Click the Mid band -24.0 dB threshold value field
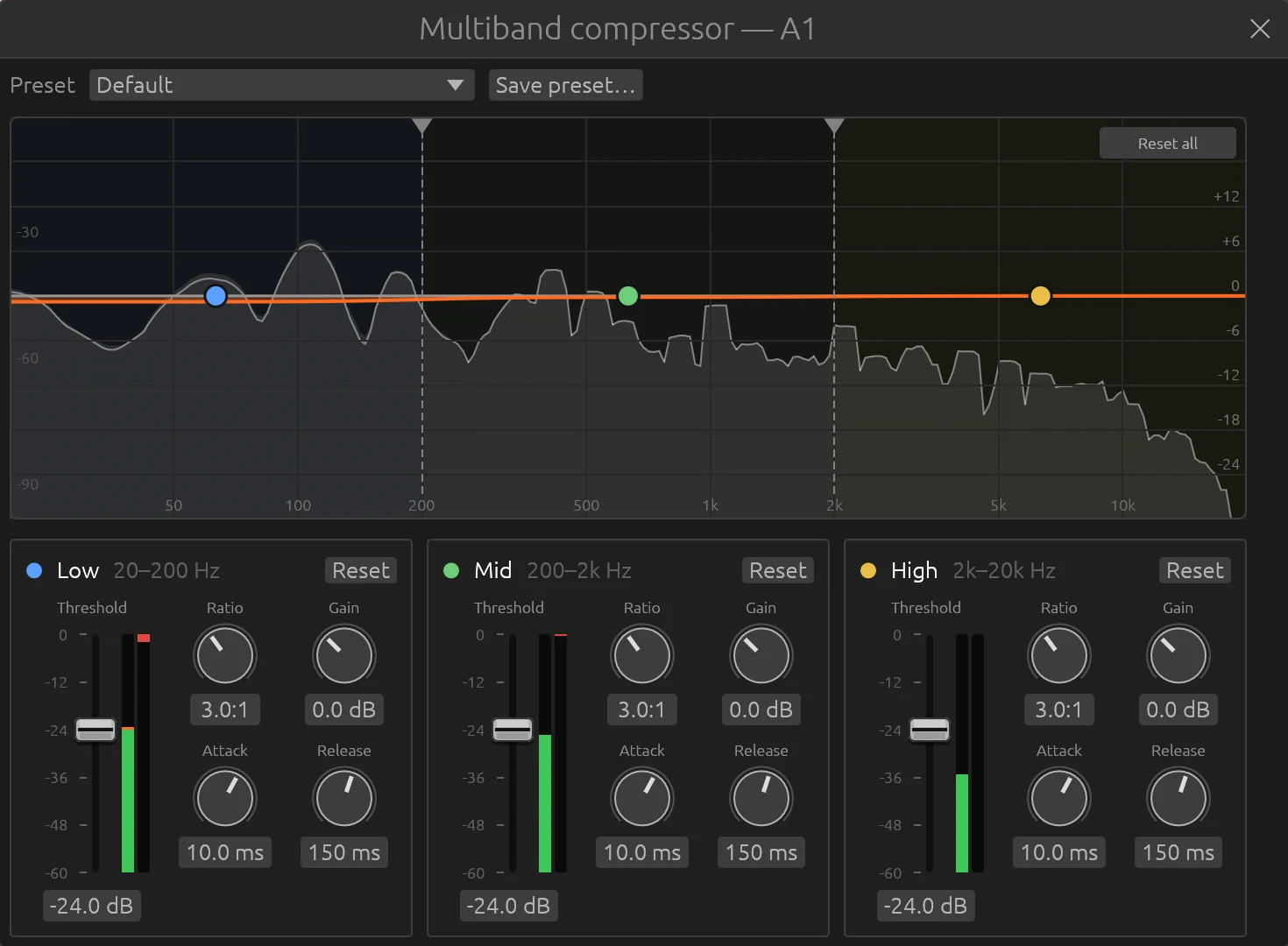 pyautogui.click(x=509, y=906)
